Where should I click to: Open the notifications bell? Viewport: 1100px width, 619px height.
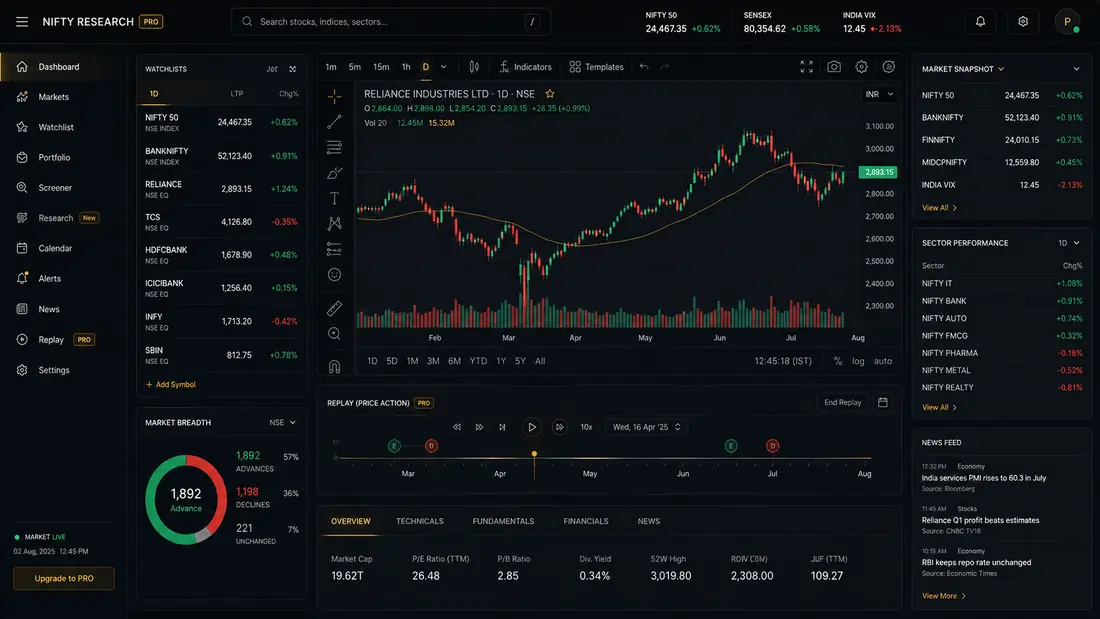click(980, 22)
